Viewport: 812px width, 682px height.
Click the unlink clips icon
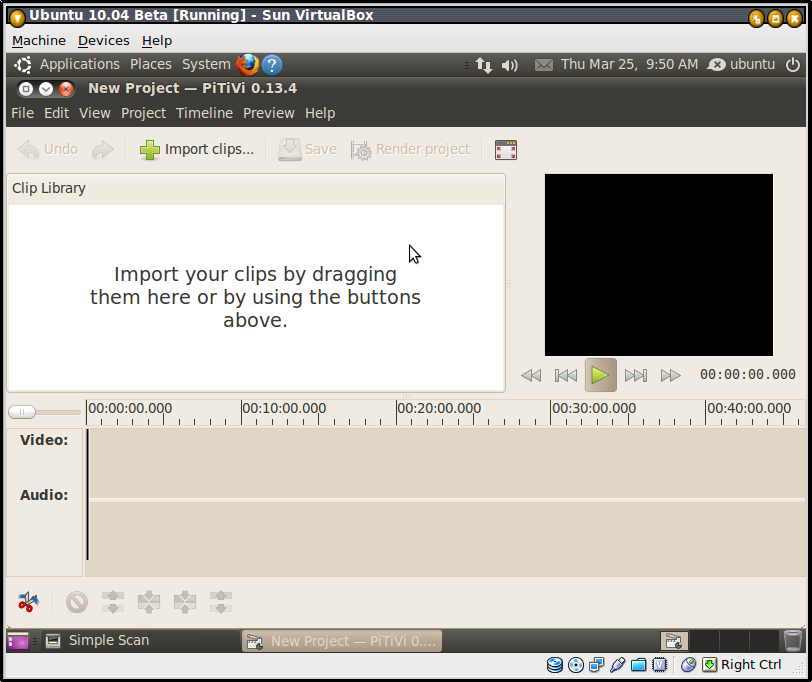(113, 602)
